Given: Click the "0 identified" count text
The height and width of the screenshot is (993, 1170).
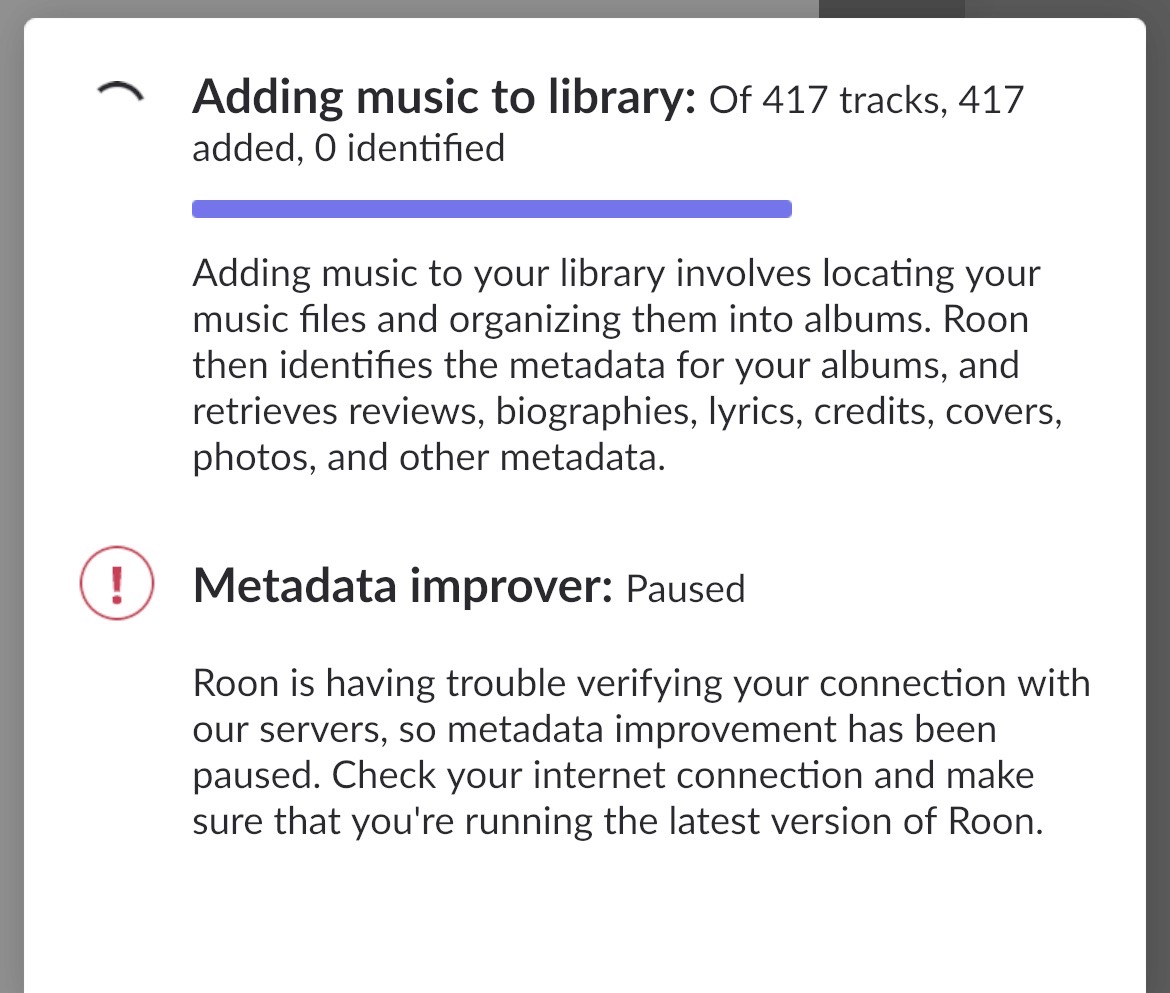Looking at the screenshot, I should 409,148.
